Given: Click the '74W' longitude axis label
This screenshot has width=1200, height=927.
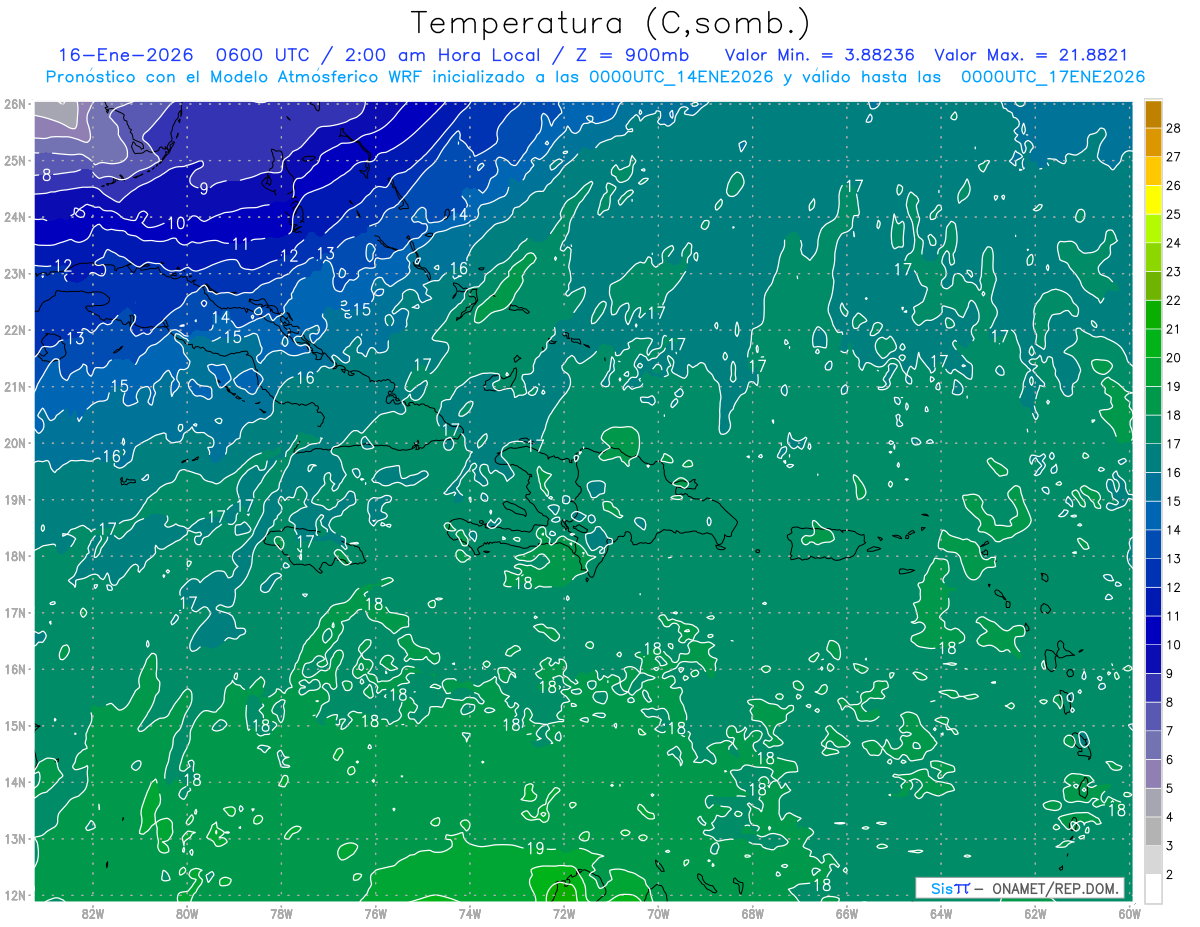Looking at the screenshot, I should click(x=469, y=913).
